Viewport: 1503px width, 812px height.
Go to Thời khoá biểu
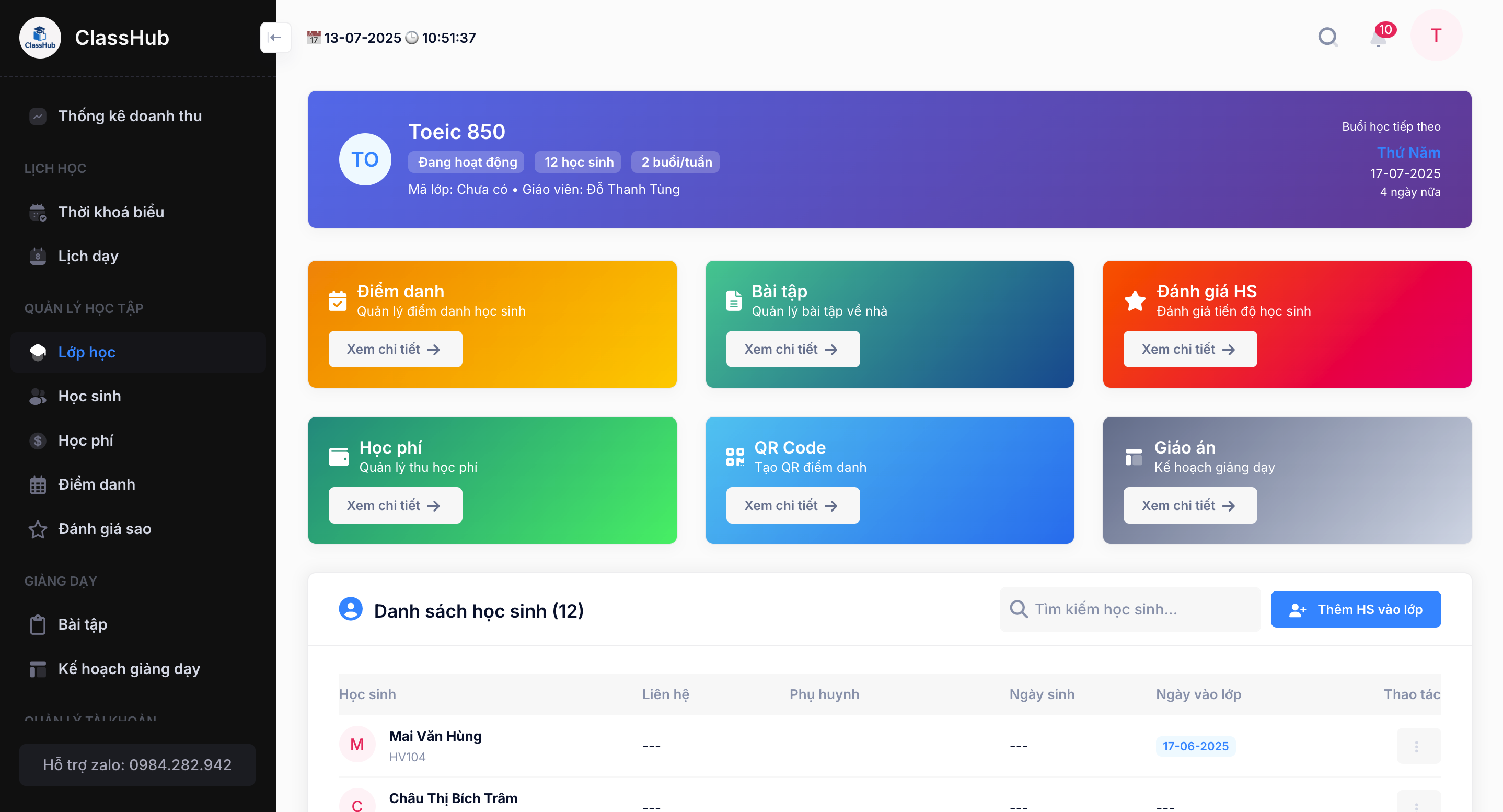pyautogui.click(x=111, y=212)
